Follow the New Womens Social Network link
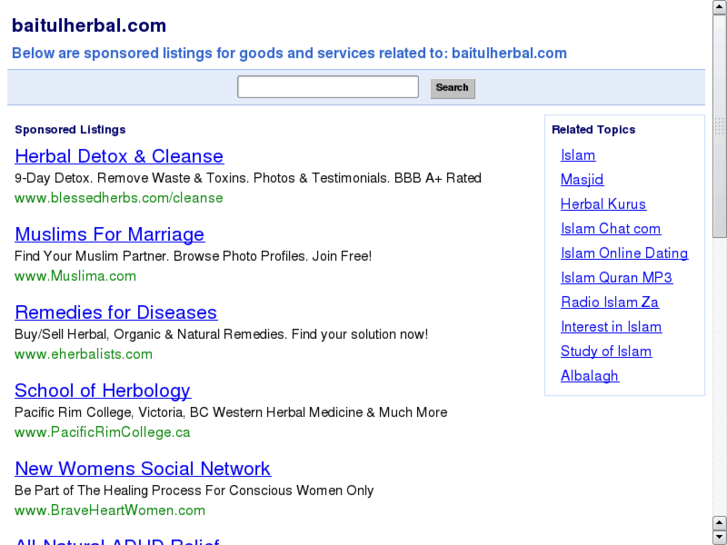This screenshot has width=727, height=545. 142,469
